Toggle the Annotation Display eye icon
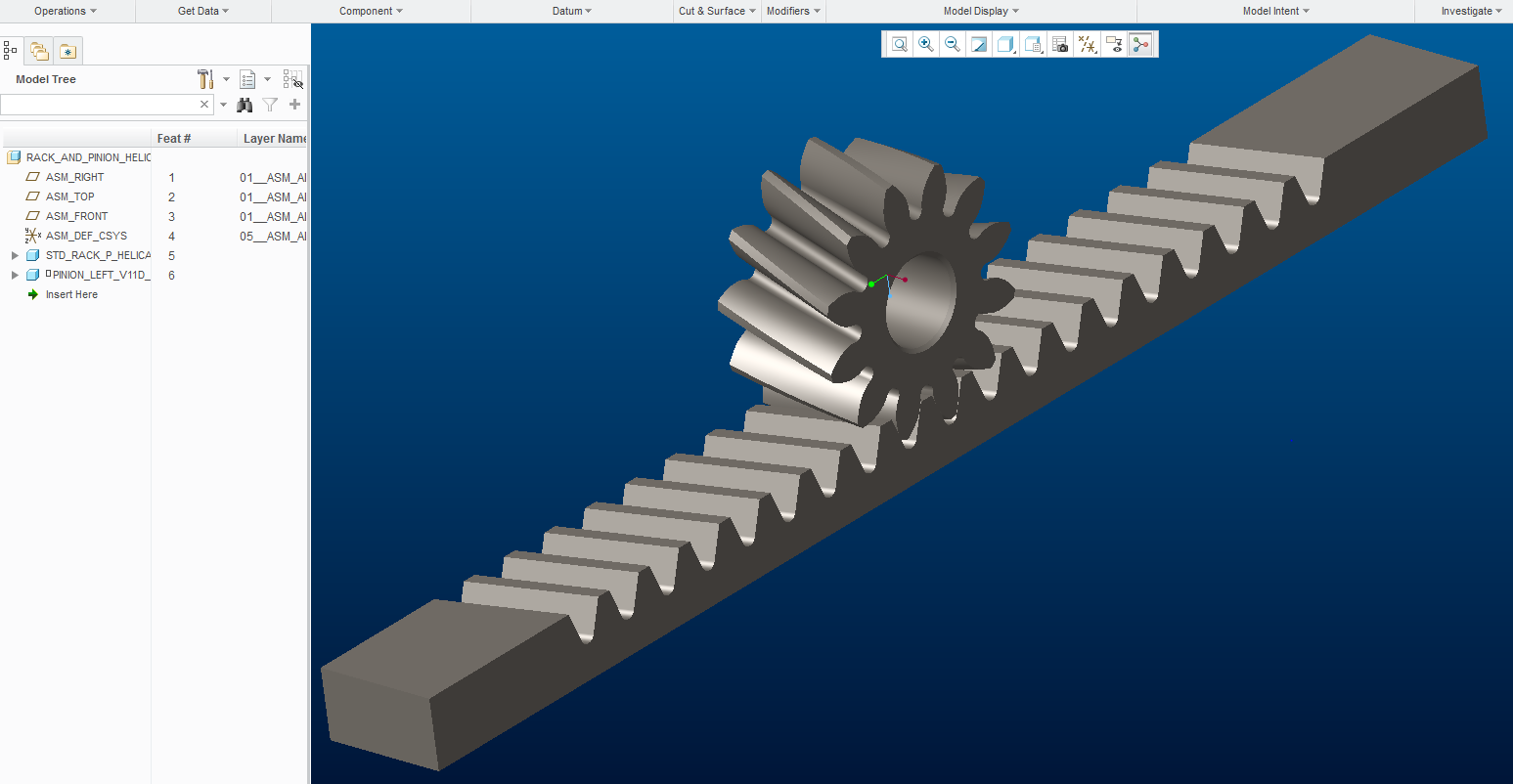 [x=1113, y=44]
